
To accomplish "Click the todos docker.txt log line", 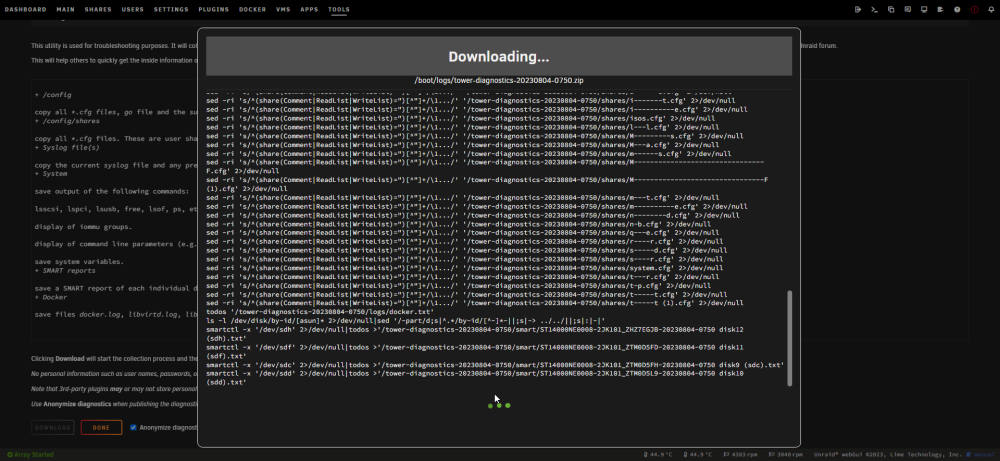I will point(320,312).
